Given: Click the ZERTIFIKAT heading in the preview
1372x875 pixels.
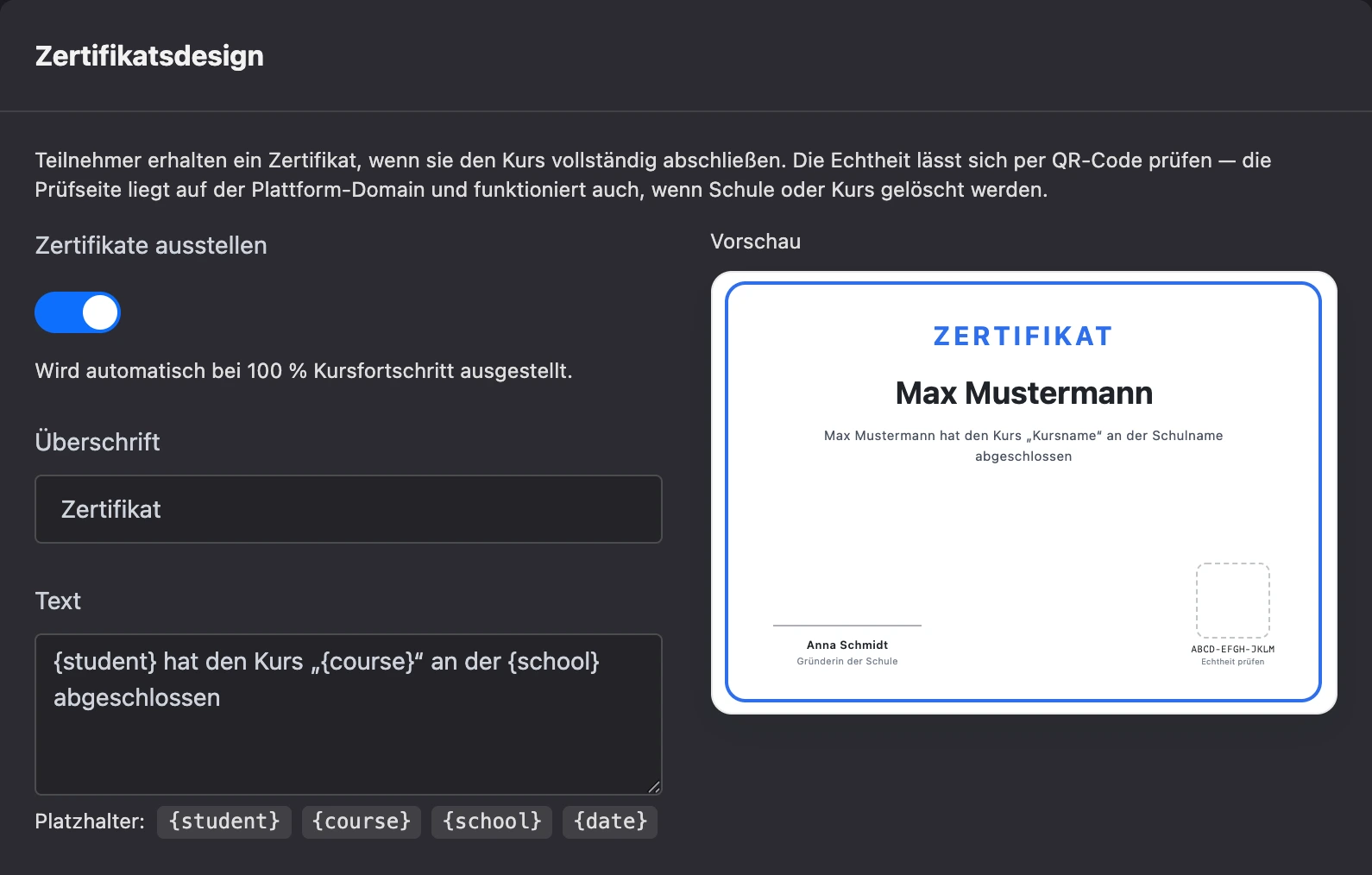Looking at the screenshot, I should (x=1023, y=337).
